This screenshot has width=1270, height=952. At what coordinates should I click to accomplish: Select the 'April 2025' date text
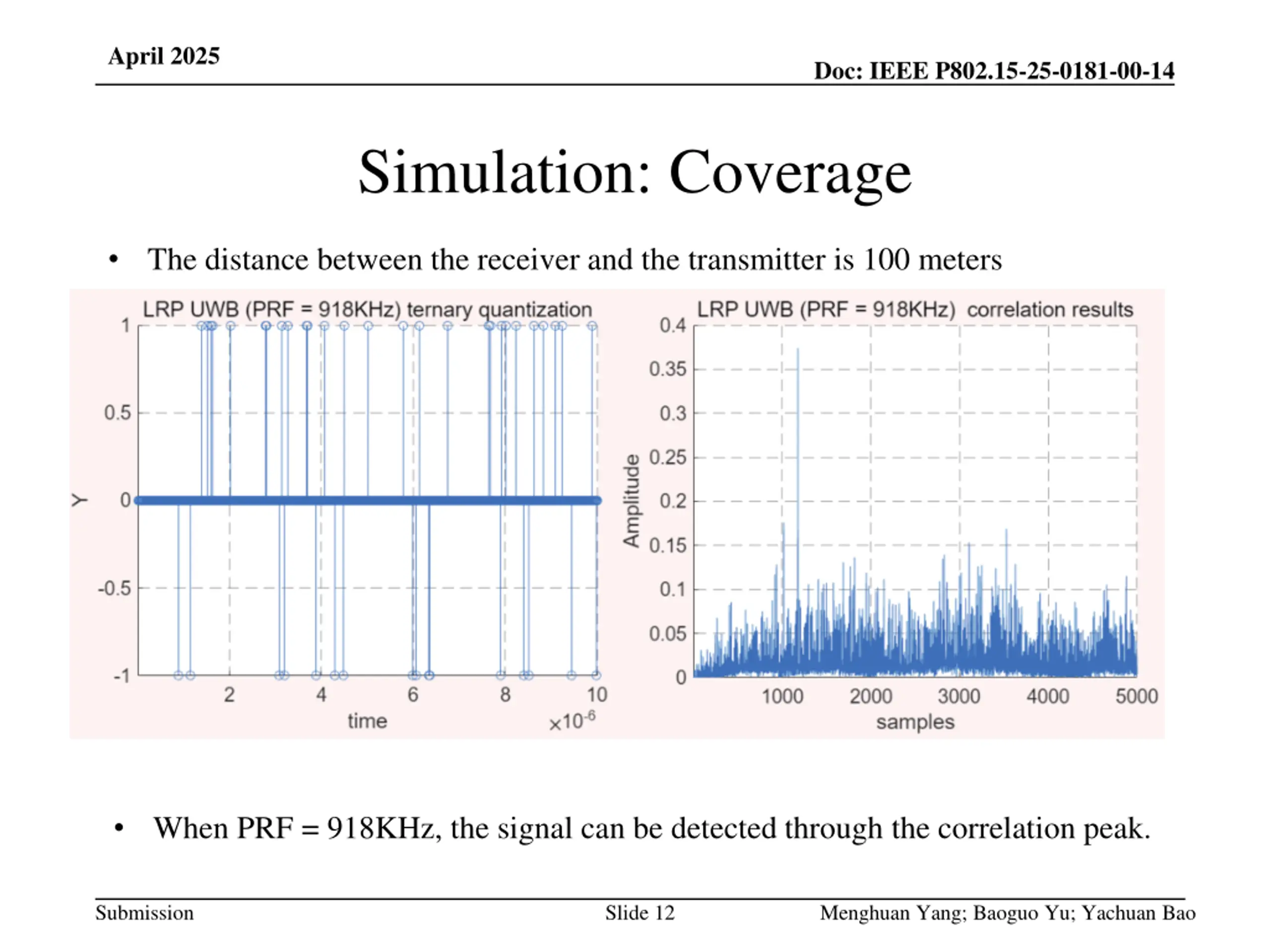(x=164, y=56)
